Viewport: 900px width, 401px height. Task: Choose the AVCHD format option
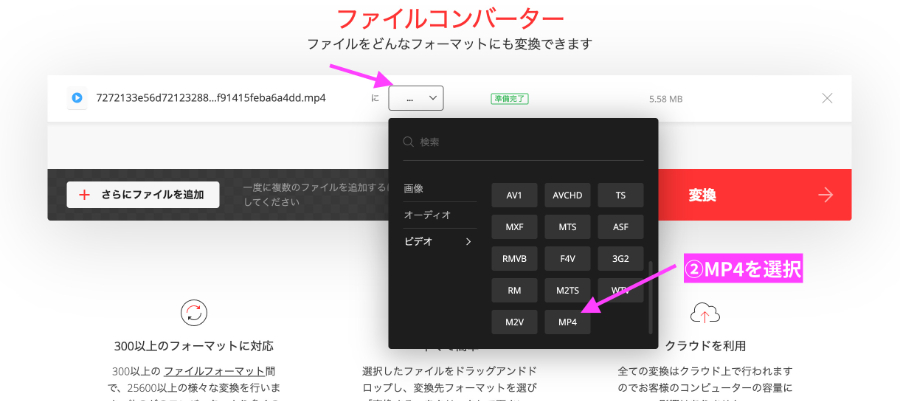567,194
